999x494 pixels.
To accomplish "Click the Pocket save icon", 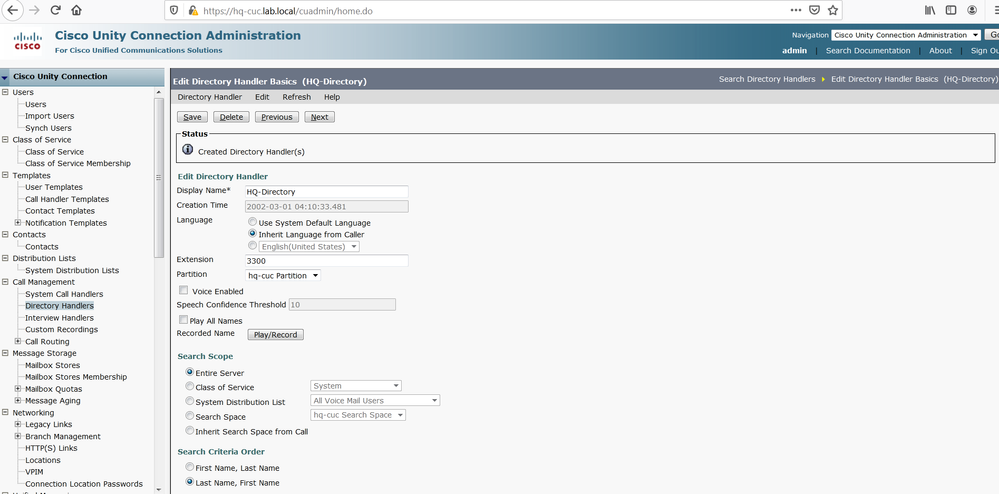I will [x=814, y=10].
